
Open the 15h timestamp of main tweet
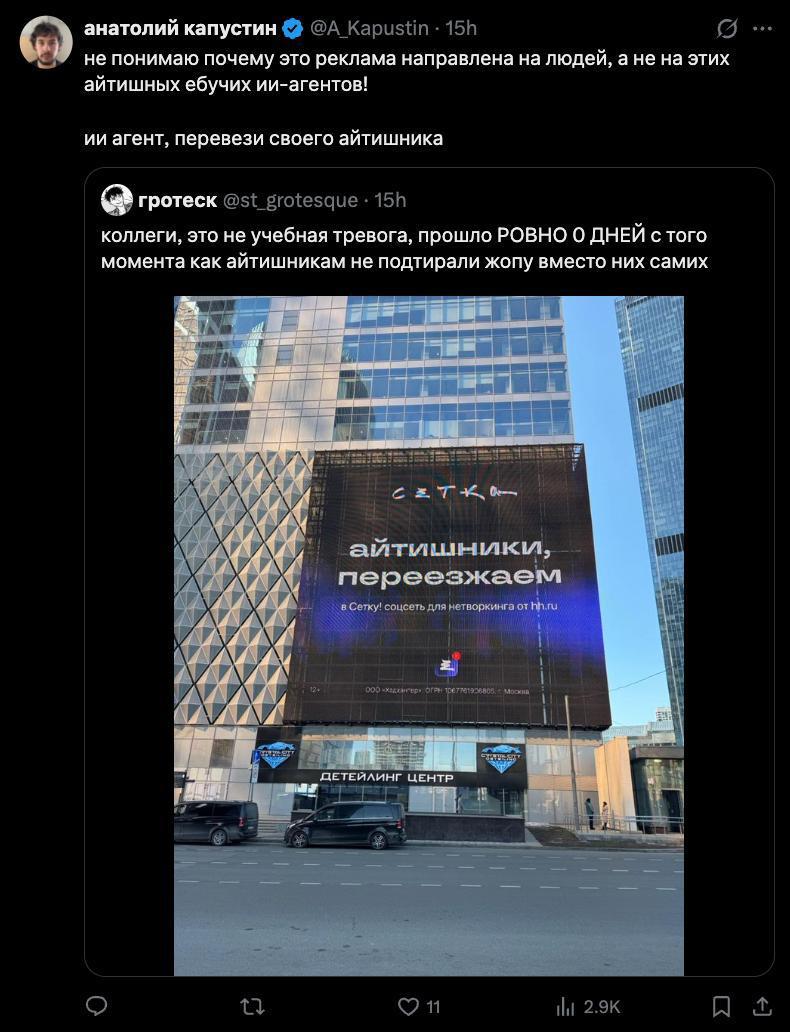(x=461, y=28)
